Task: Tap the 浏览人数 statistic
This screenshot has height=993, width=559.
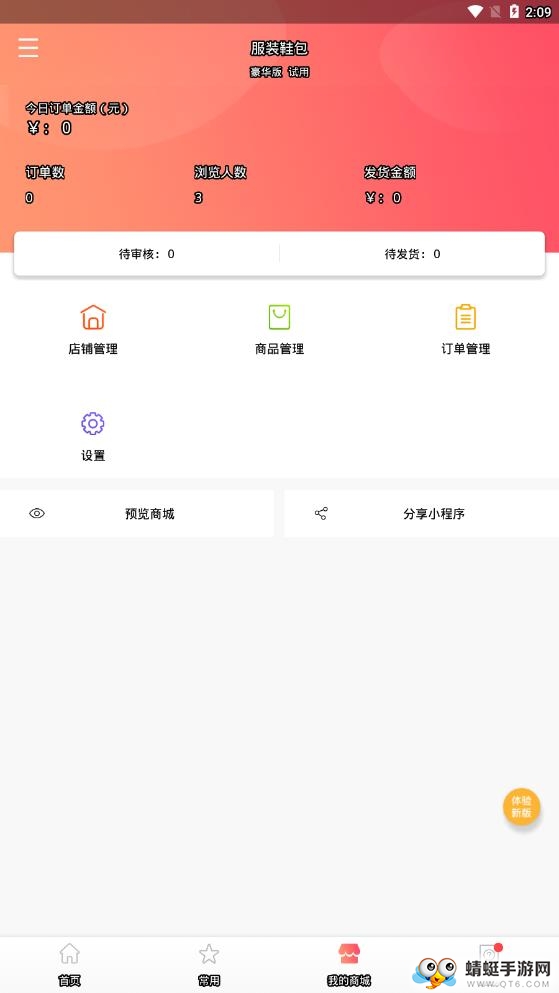Action: (220, 184)
